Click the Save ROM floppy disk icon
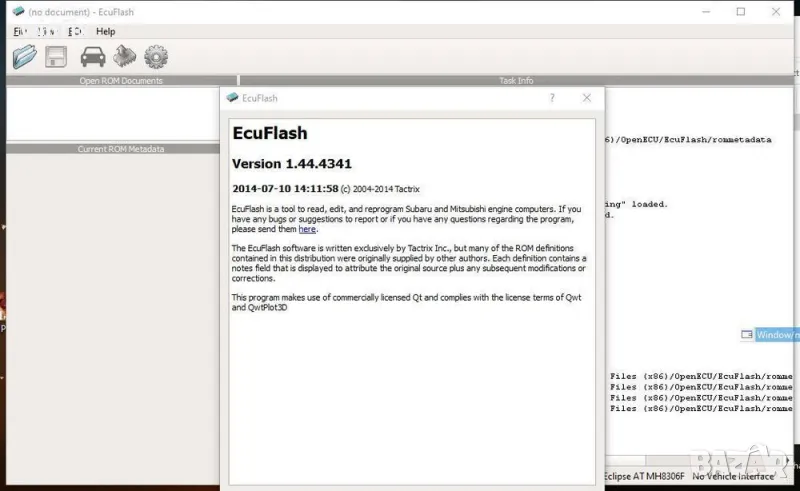The image size is (800, 491). 56,57
